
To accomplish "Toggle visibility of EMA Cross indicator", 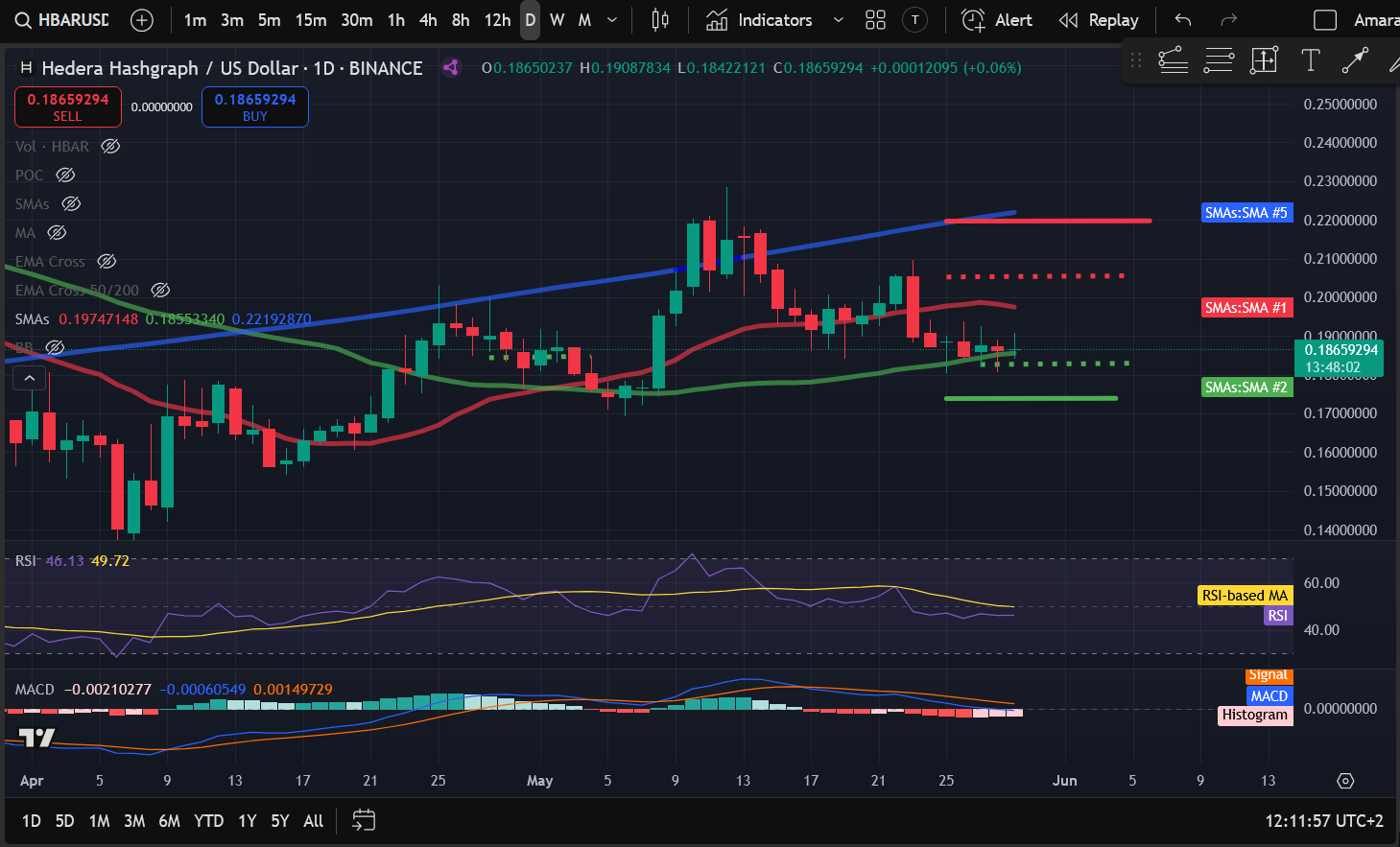I will (107, 261).
